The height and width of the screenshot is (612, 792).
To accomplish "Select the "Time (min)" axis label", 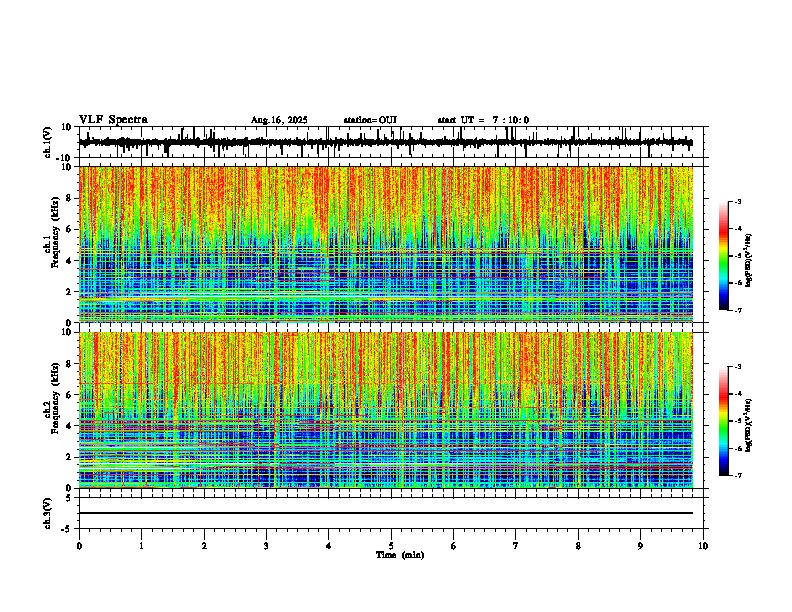I will (x=400, y=555).
